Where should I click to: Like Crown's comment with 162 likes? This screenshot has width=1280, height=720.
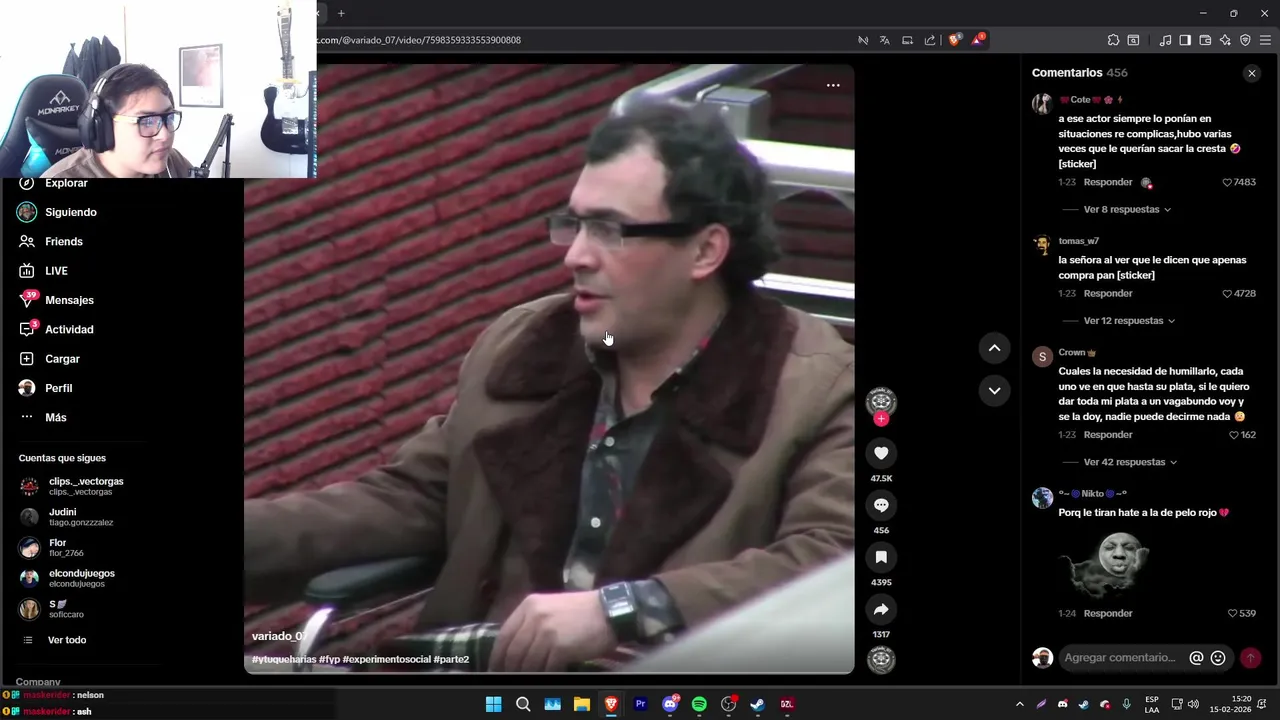(1233, 435)
